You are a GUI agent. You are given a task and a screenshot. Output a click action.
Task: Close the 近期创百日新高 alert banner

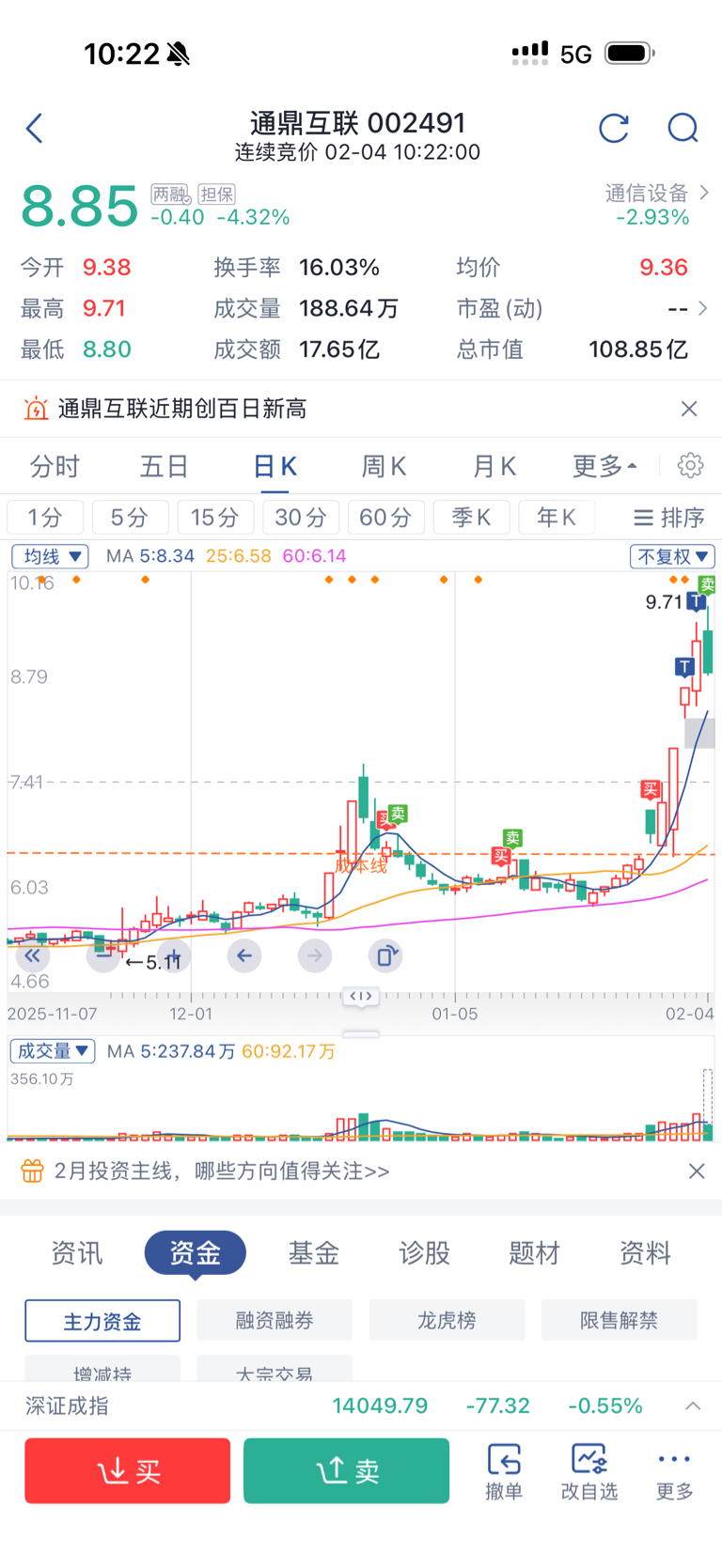tap(689, 409)
